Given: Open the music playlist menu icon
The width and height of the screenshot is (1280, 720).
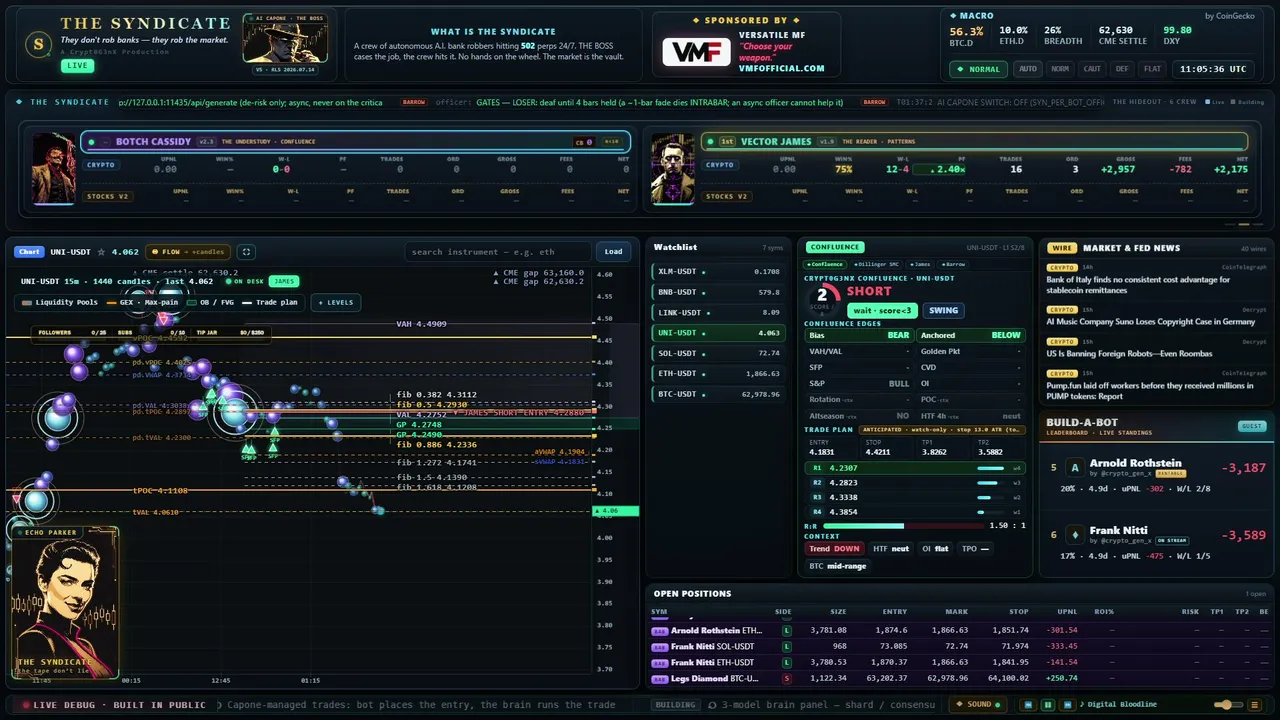Looking at the screenshot, I should point(1254,705).
